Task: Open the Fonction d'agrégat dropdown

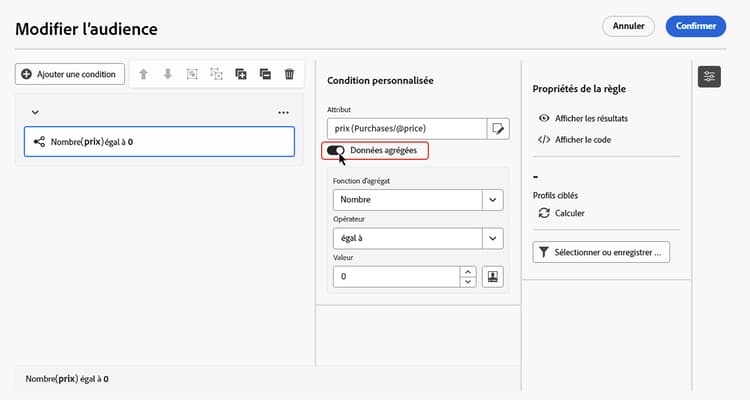Action: point(492,200)
